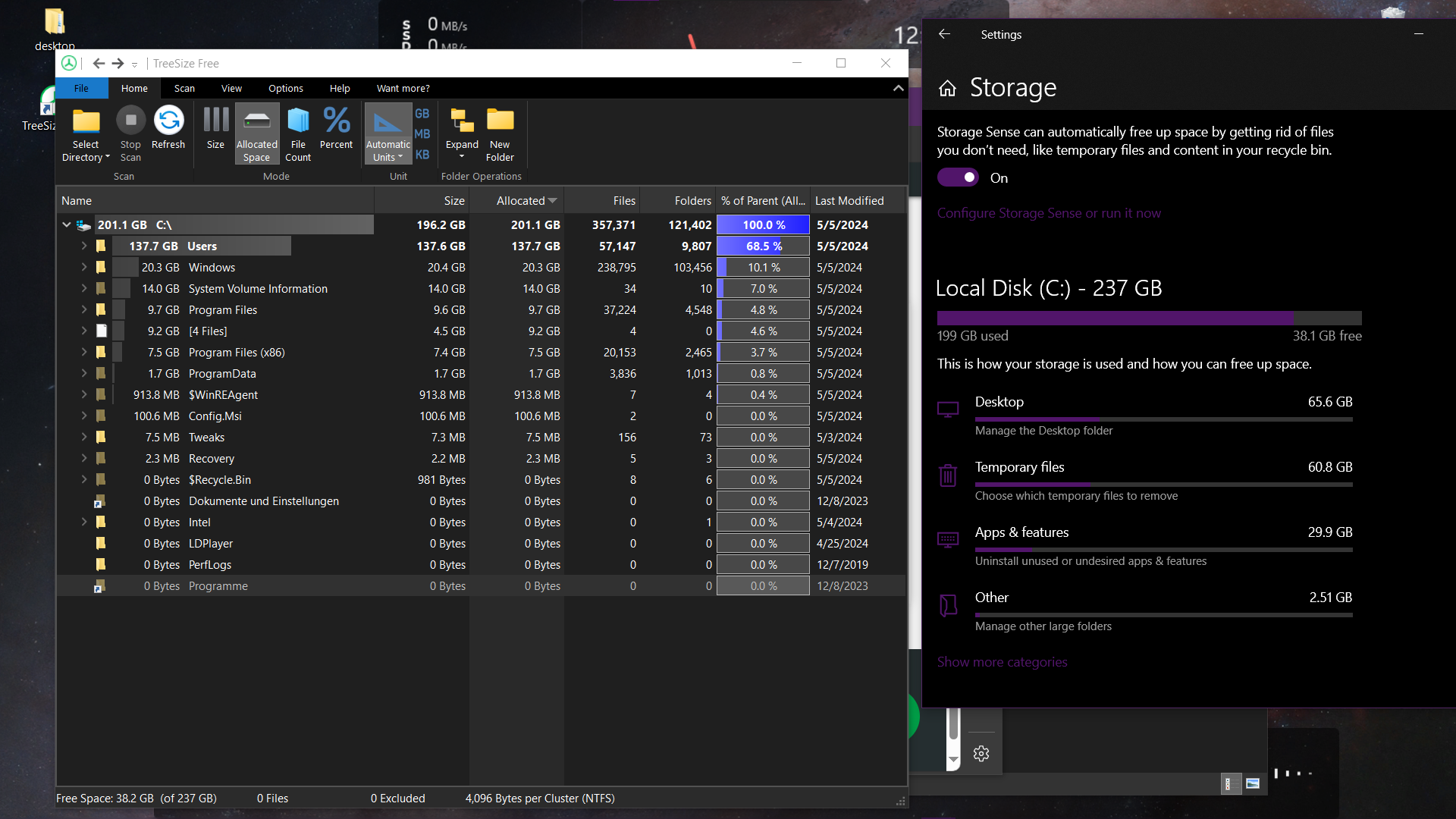Open Other storage category
1456x819 pixels.
(1145, 611)
